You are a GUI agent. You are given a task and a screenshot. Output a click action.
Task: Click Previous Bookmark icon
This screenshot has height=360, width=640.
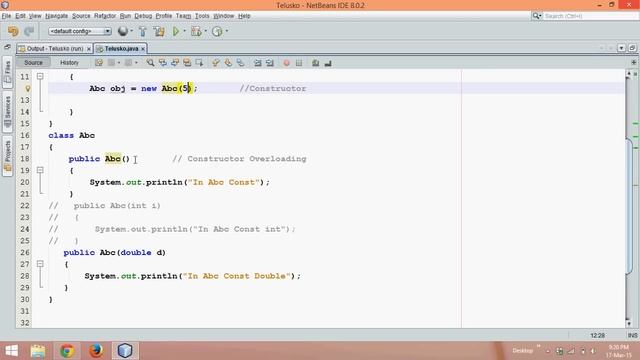[x=216, y=63]
